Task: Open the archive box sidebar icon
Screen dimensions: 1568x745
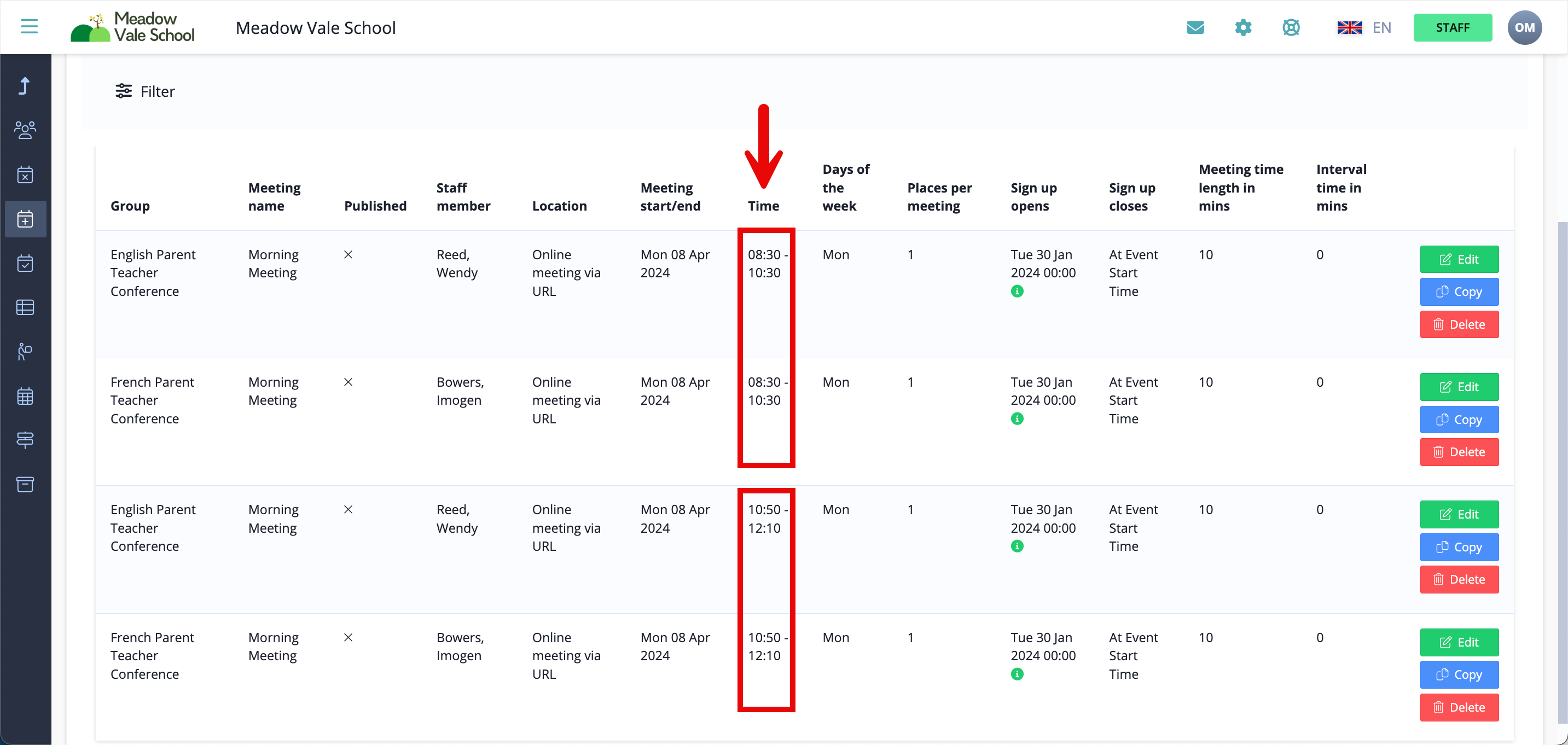Action: (x=25, y=485)
